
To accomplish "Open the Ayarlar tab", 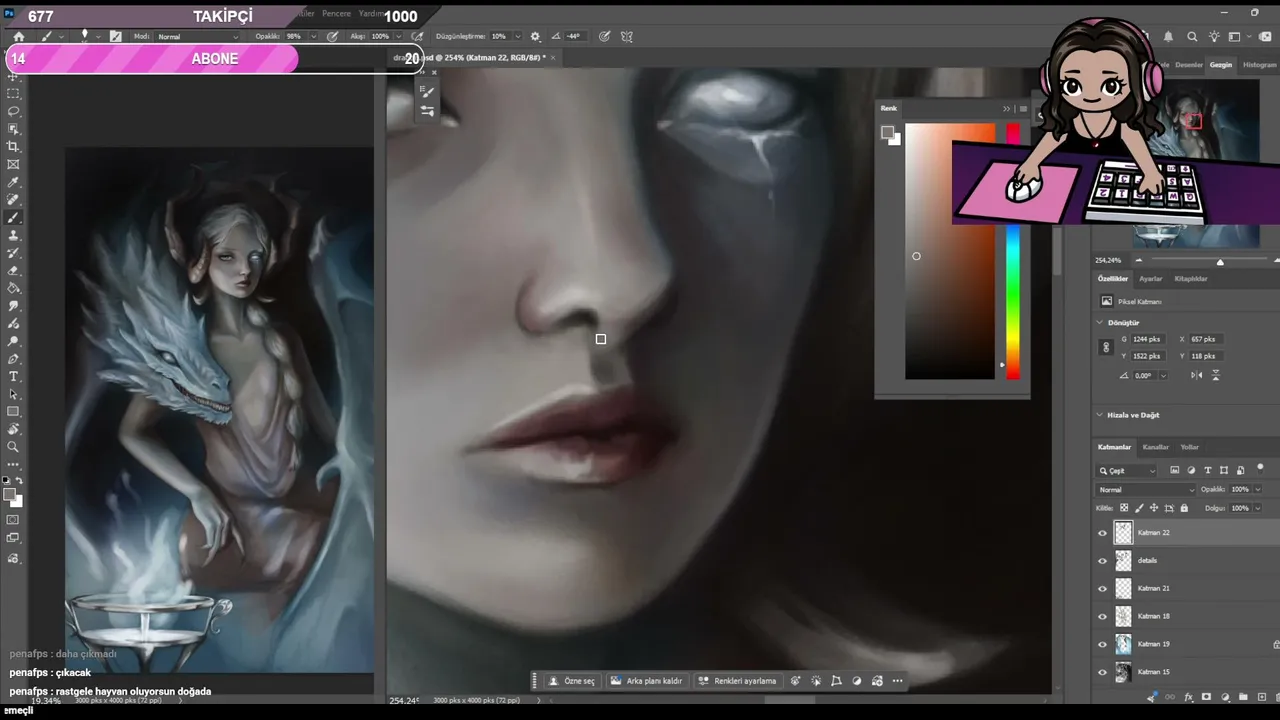I will pos(1151,279).
